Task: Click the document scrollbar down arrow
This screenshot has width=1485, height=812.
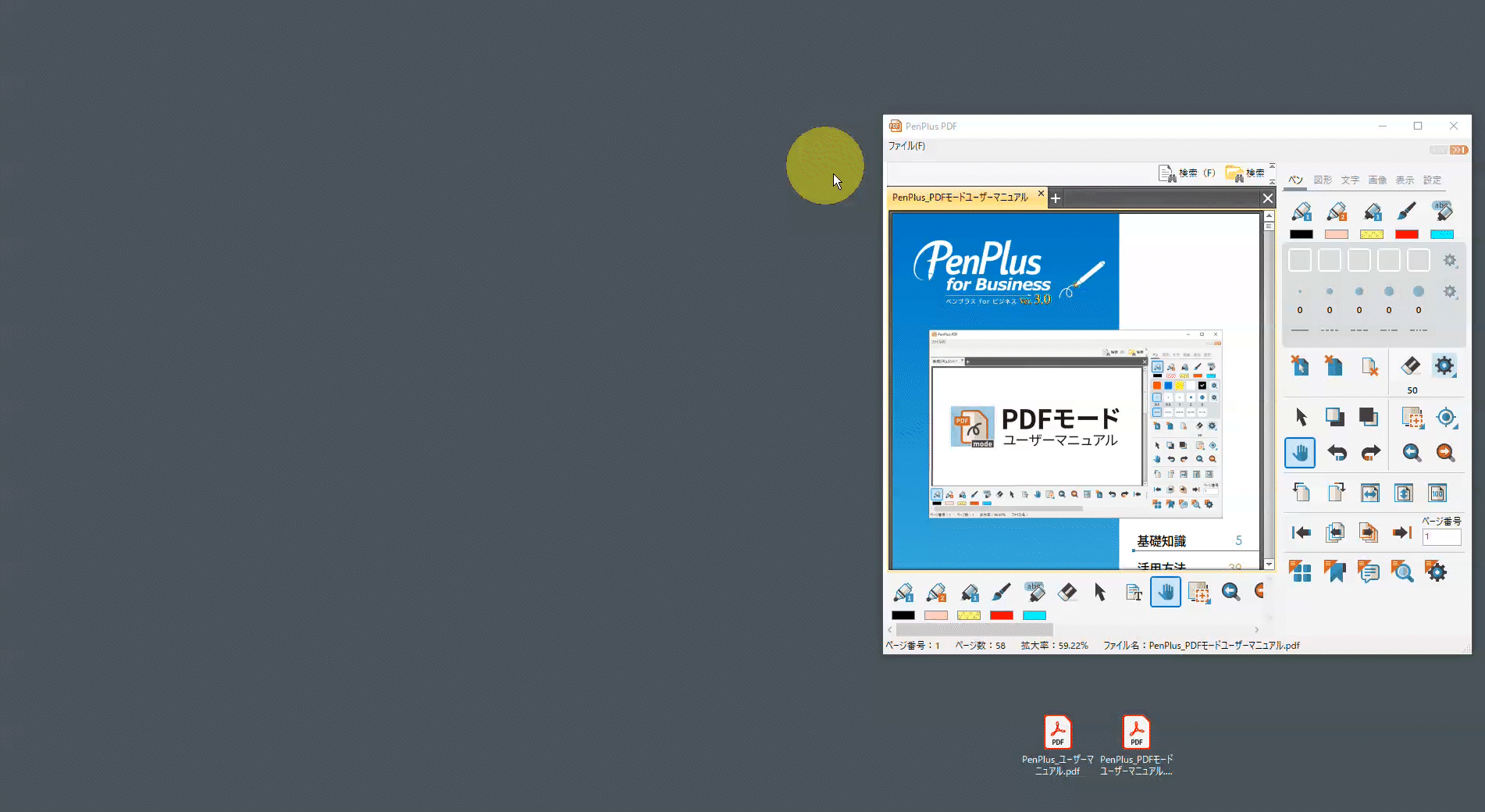Action: pos(1269,564)
